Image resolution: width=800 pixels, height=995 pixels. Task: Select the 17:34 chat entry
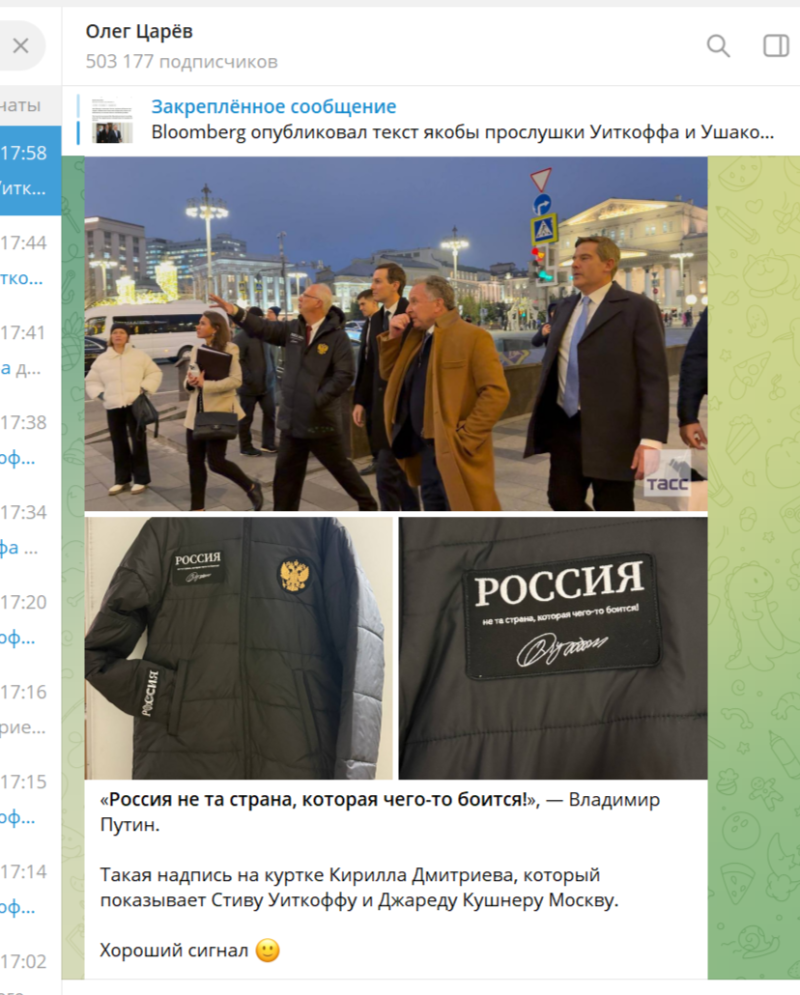30,530
